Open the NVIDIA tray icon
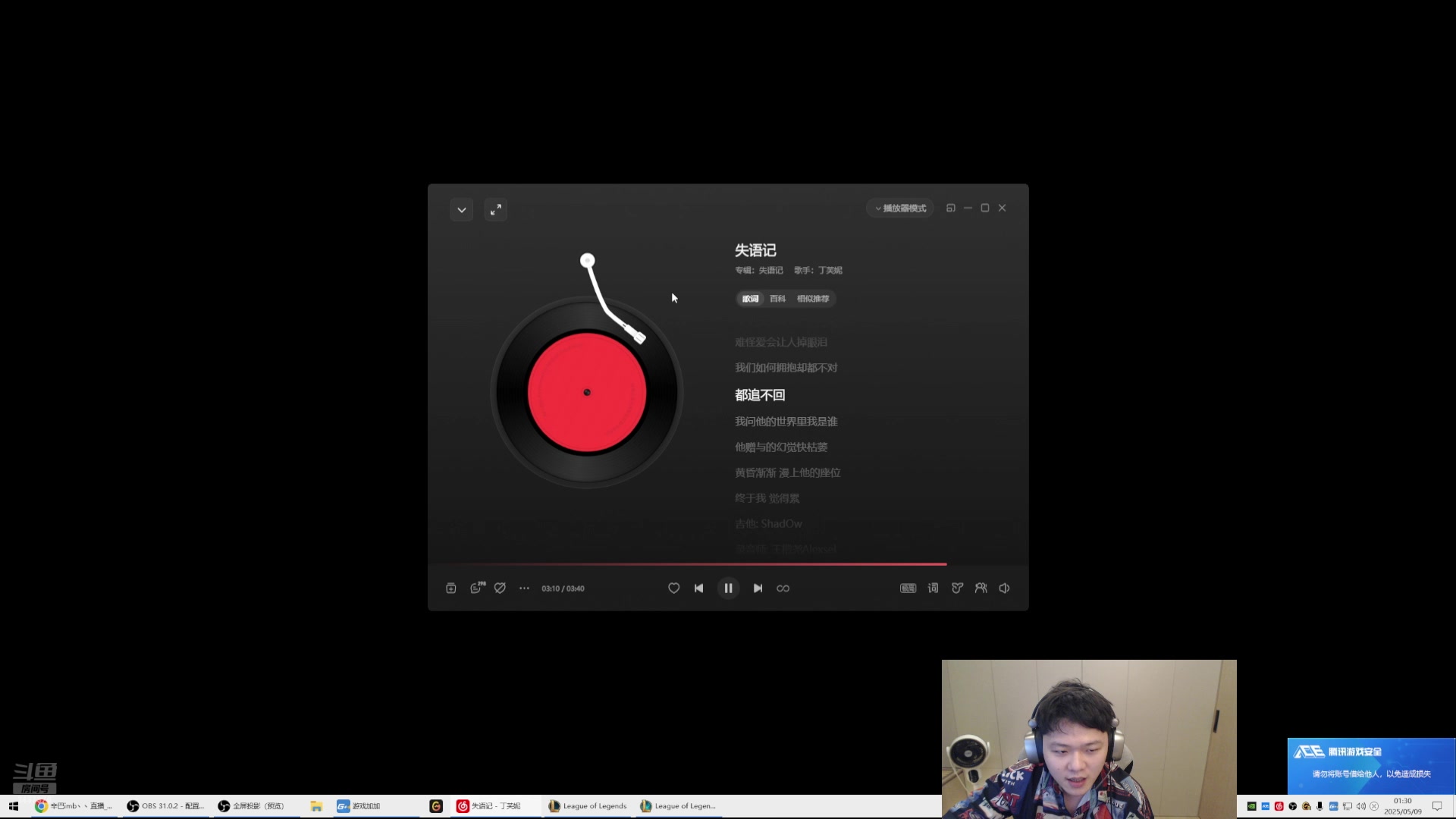 [x=1251, y=806]
